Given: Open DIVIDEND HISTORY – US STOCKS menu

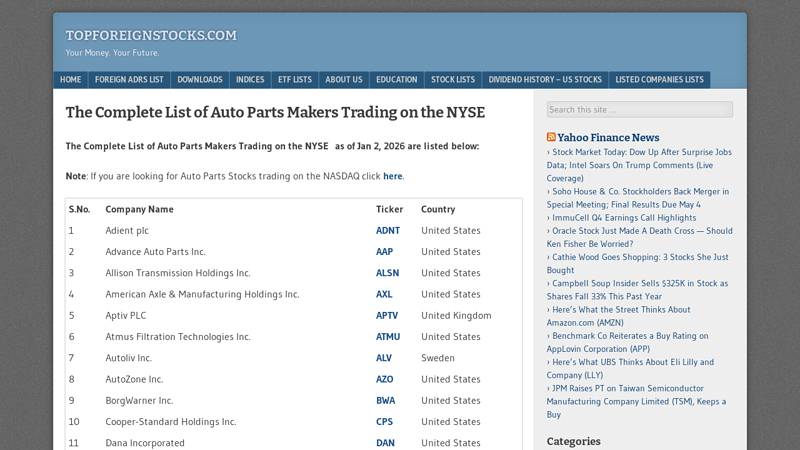Looking at the screenshot, I should (545, 80).
